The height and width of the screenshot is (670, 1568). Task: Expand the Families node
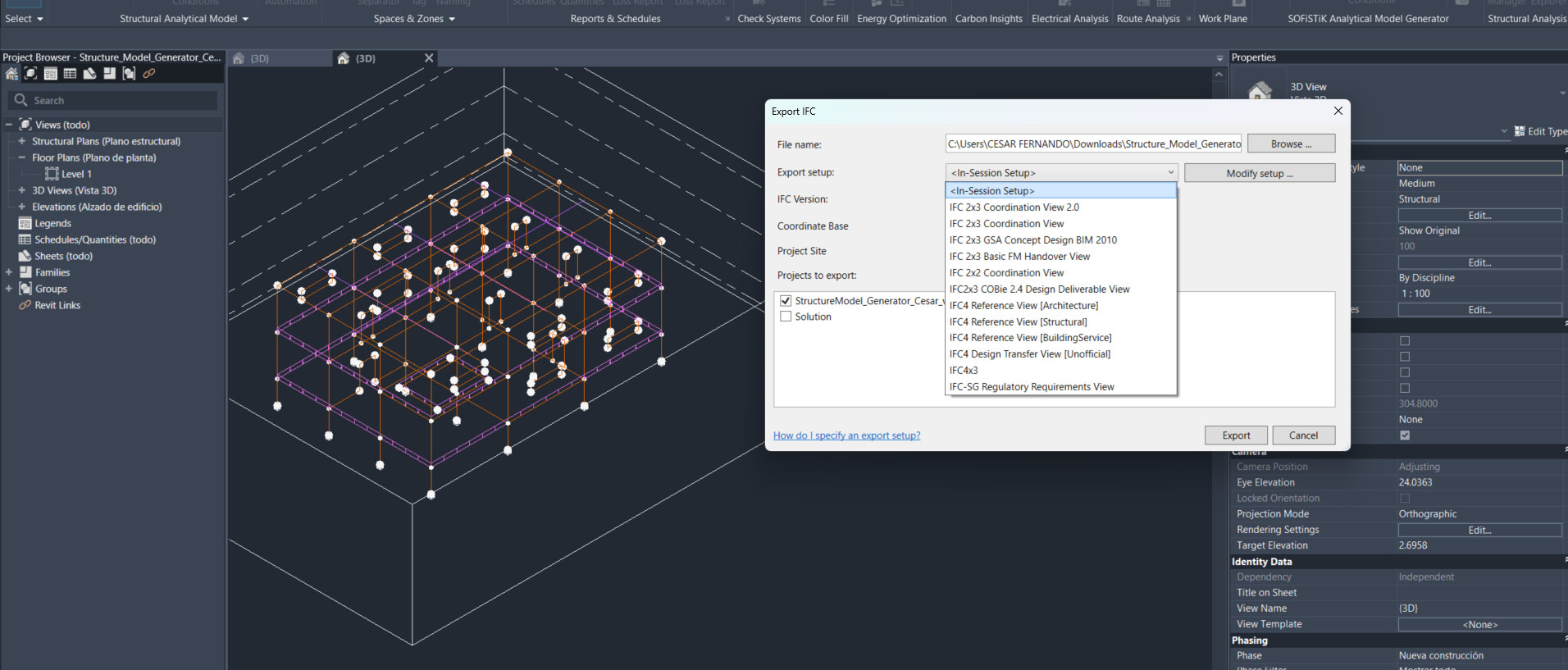pyautogui.click(x=8, y=272)
